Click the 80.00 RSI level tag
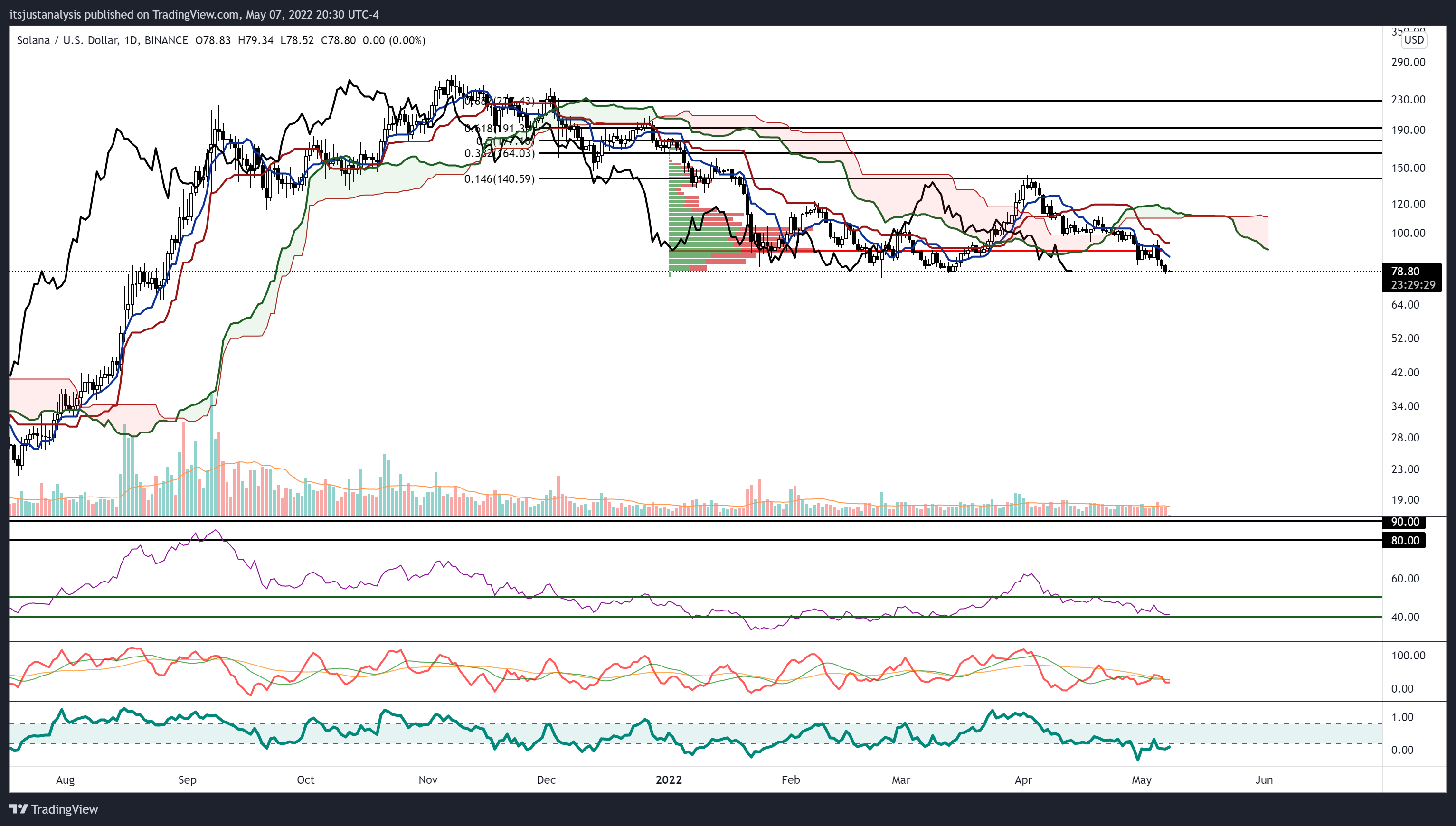The width and height of the screenshot is (1456, 826). coord(1404,540)
